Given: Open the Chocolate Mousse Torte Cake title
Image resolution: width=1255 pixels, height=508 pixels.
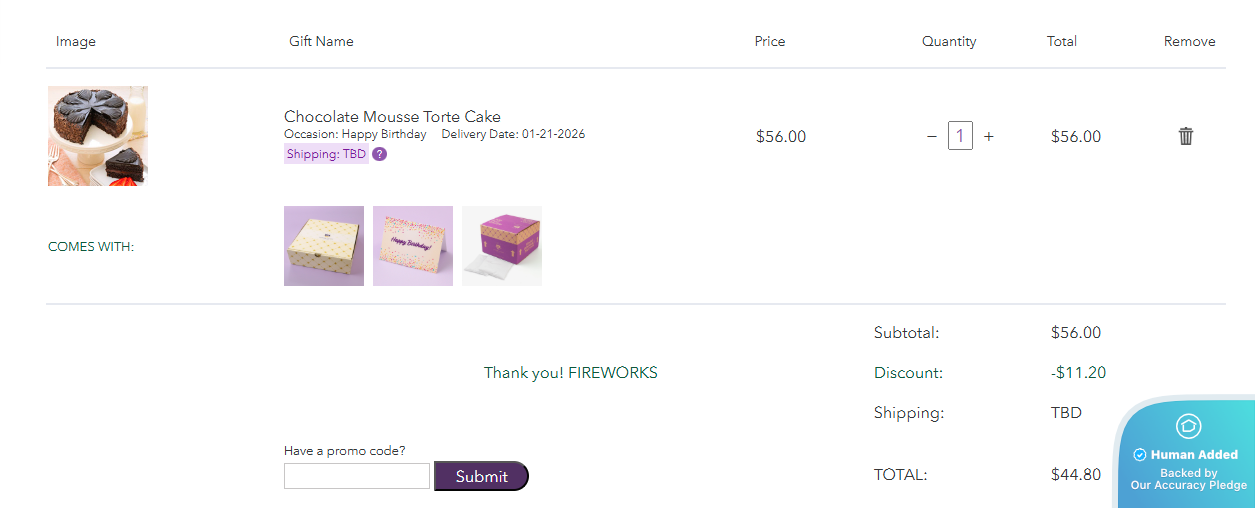Looking at the screenshot, I should [392, 116].
